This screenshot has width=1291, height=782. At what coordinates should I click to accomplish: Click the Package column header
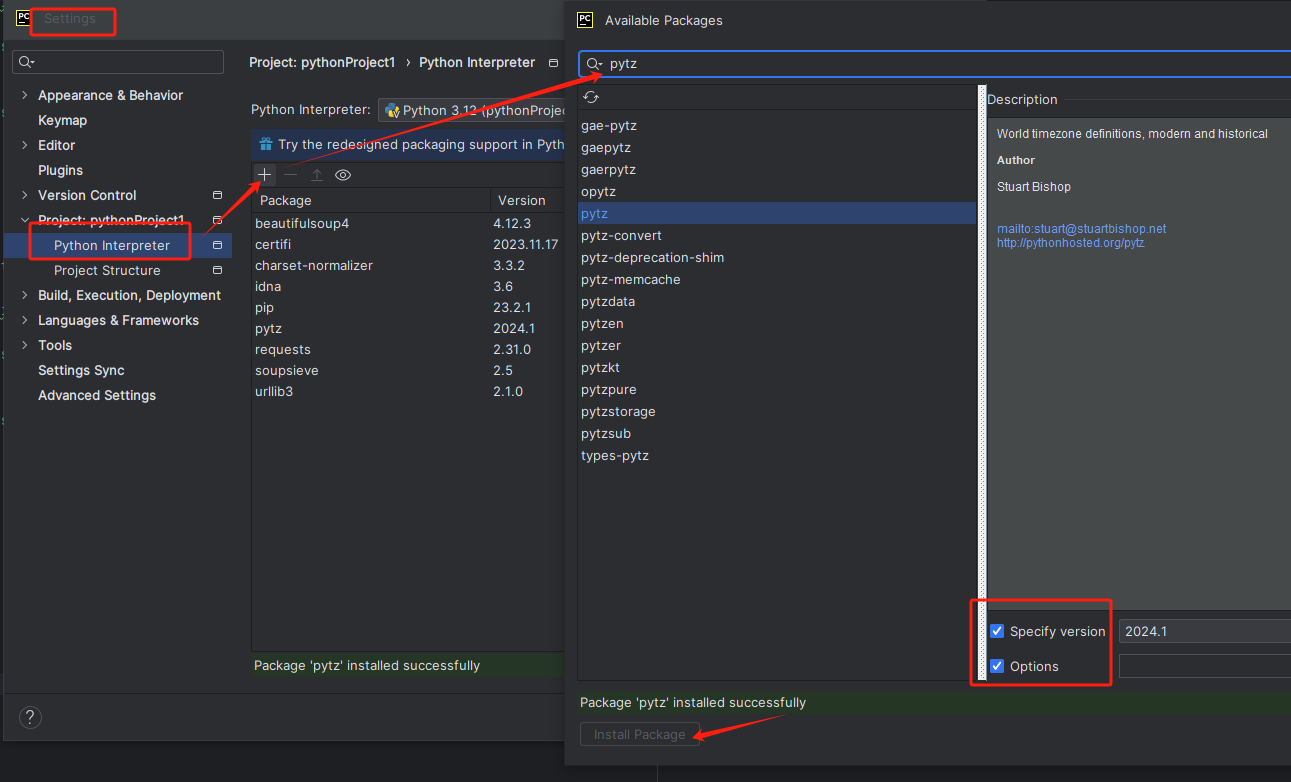click(x=371, y=200)
